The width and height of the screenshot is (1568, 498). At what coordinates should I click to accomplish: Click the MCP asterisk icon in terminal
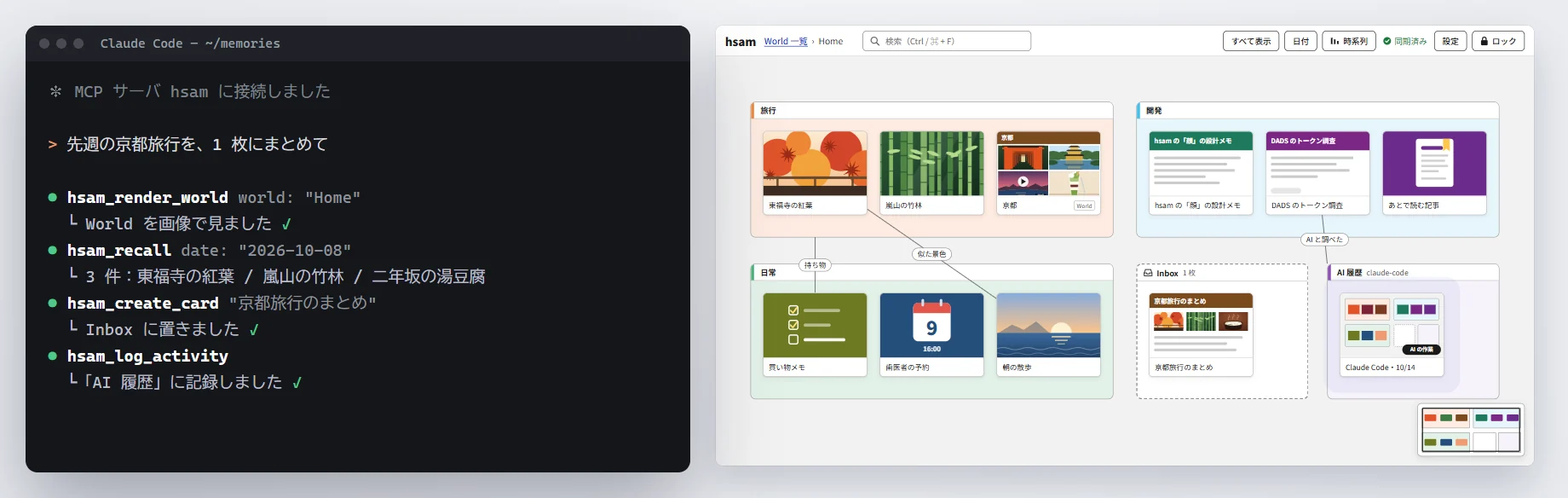click(55, 91)
